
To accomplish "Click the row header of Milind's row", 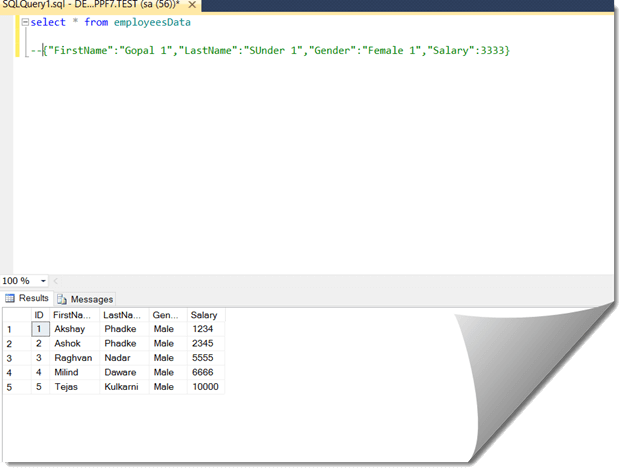I will [x=17, y=373].
